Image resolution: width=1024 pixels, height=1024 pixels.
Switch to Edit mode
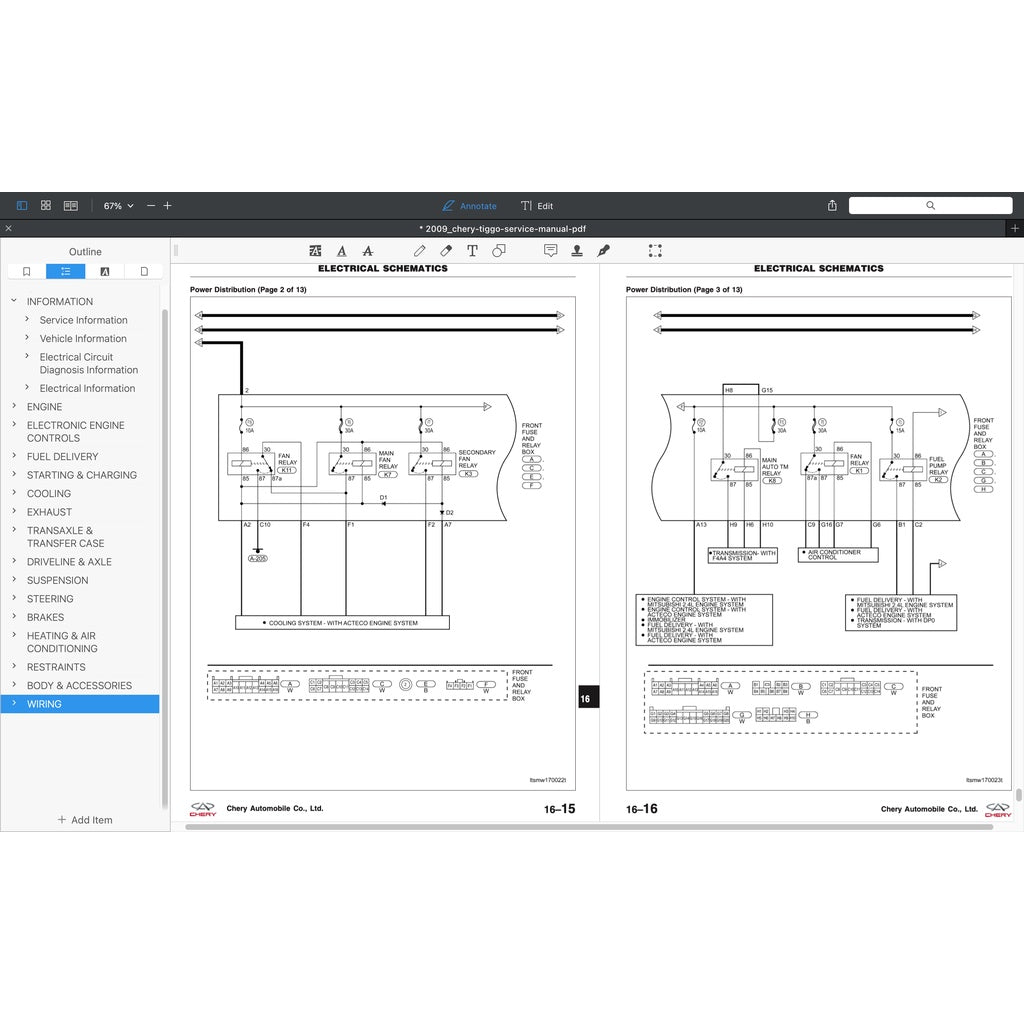coord(537,206)
